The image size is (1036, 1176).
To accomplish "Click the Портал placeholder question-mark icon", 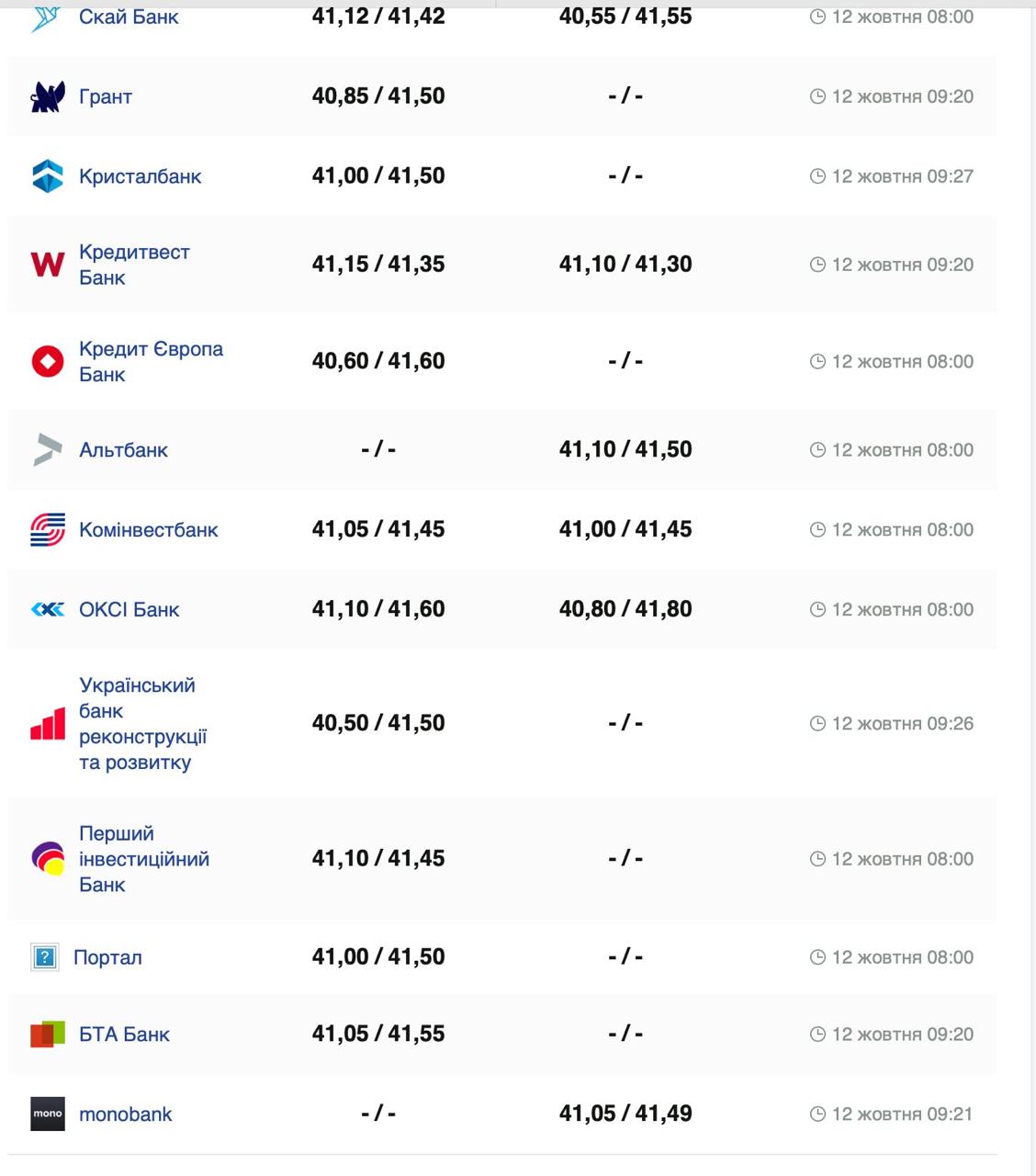I will tap(44, 957).
